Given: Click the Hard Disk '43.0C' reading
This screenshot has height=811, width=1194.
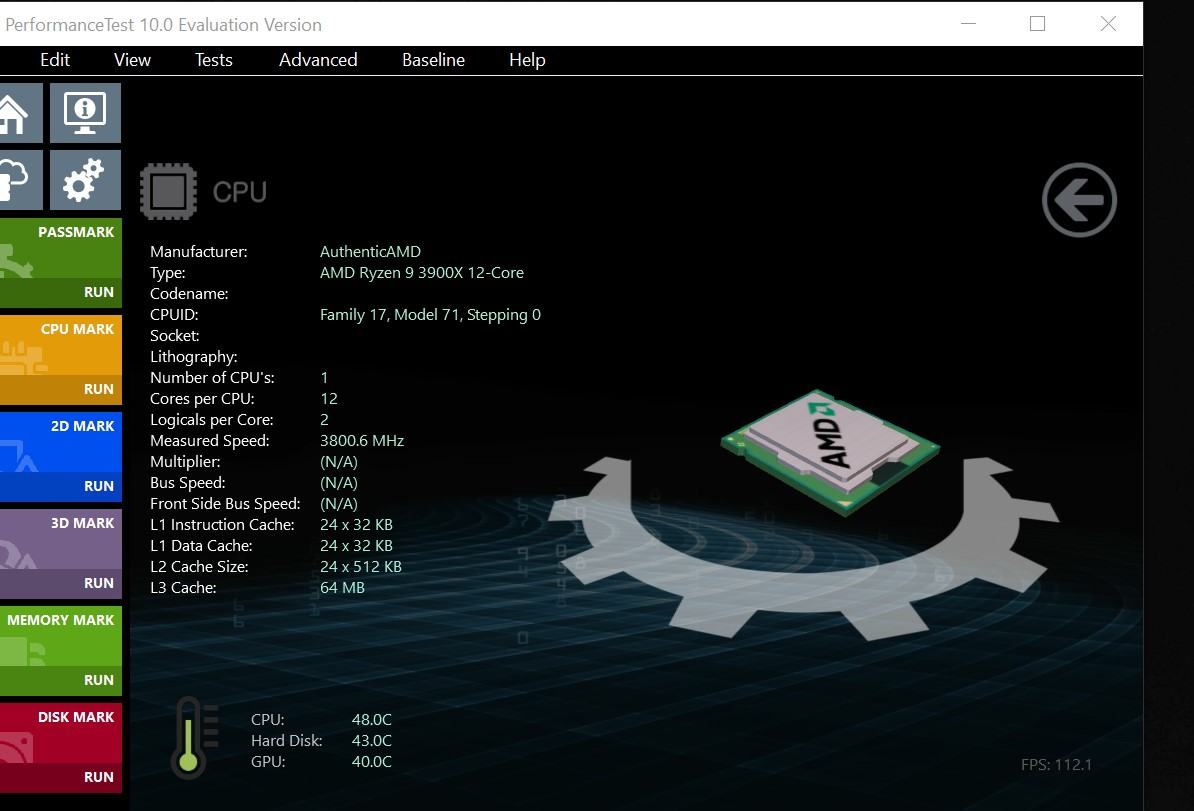Looking at the screenshot, I should coord(372,740).
